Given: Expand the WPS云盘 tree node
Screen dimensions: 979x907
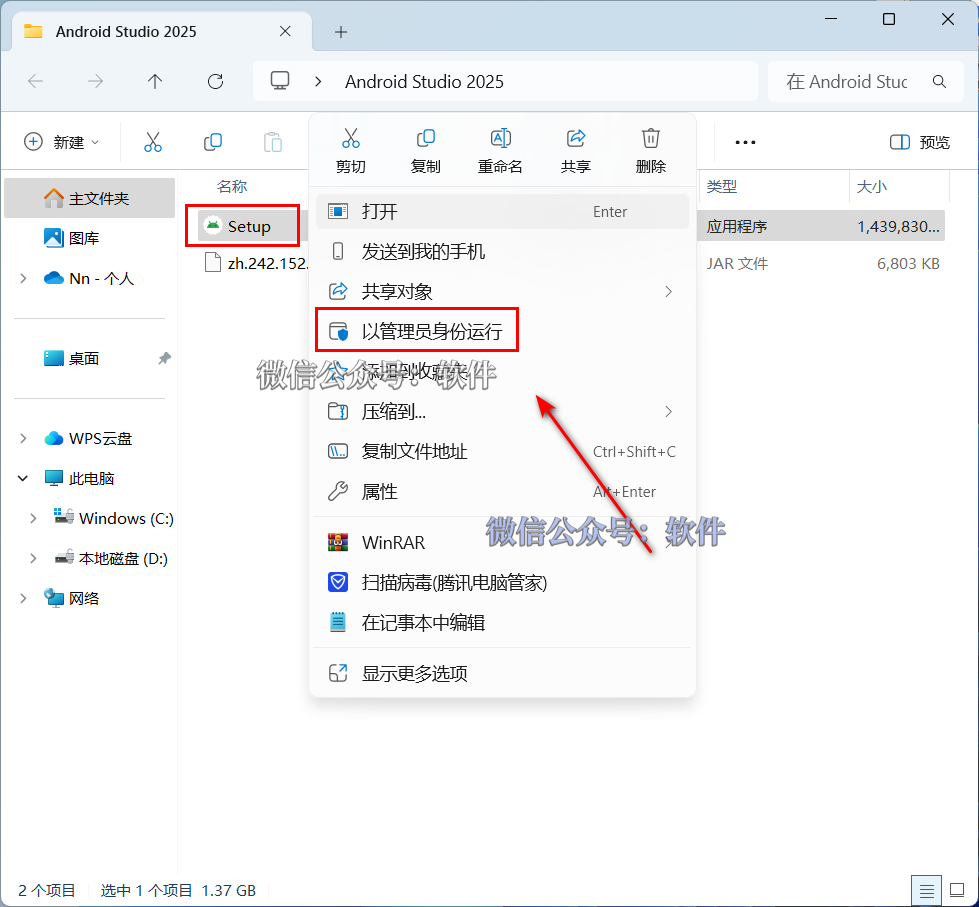Looking at the screenshot, I should tap(23, 438).
